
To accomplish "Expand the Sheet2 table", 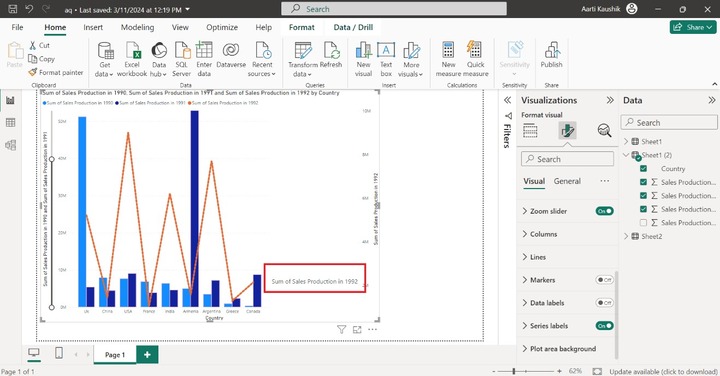I will pyautogui.click(x=626, y=236).
